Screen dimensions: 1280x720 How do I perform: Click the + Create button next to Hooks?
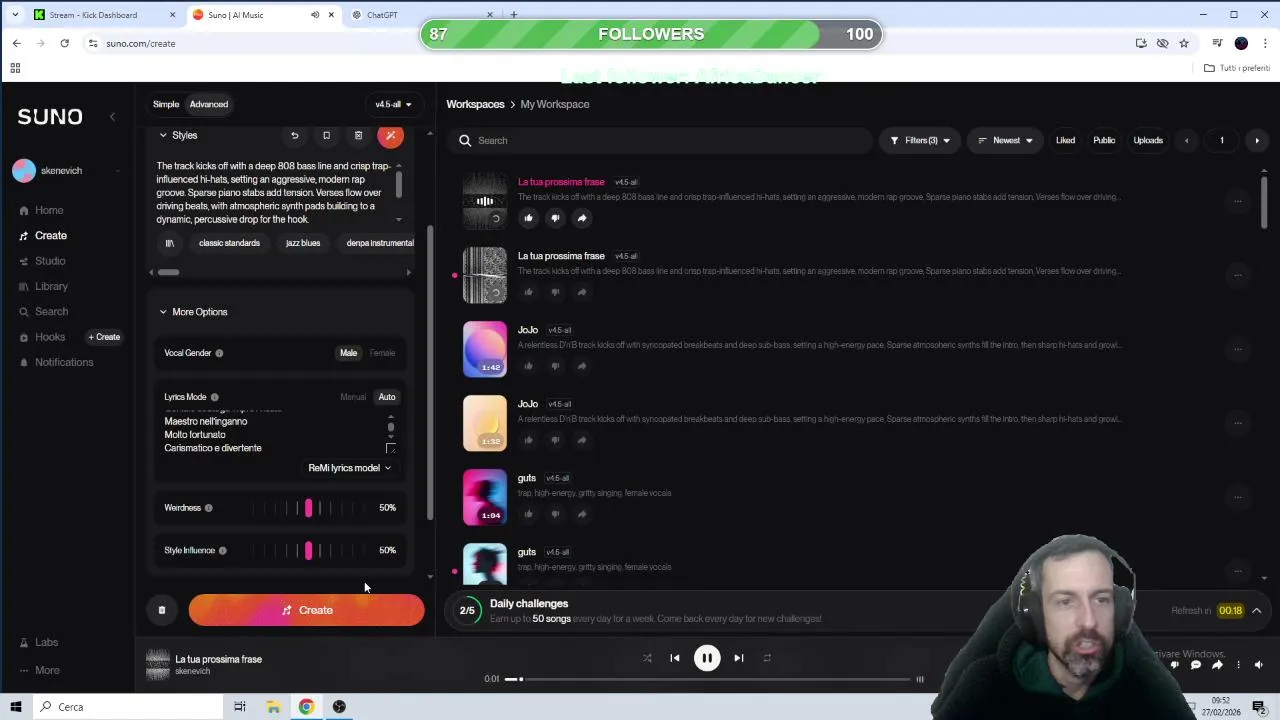[x=104, y=337]
